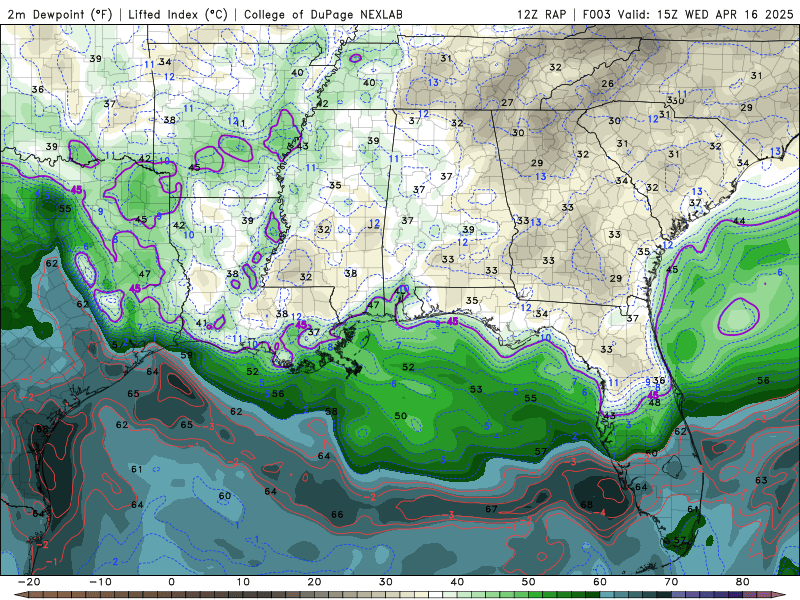This screenshot has height=600, width=800.
Task: Click the 63 dewpoint value on the map
Action: click(x=761, y=480)
